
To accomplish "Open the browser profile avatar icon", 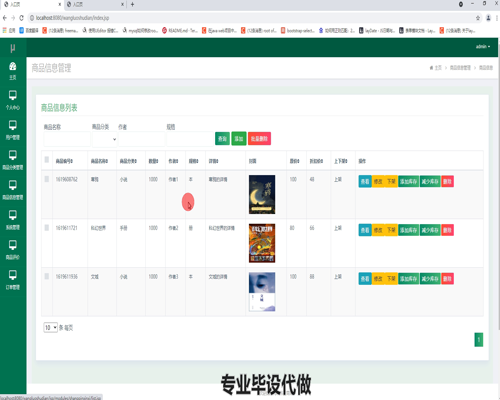I will (488, 18).
